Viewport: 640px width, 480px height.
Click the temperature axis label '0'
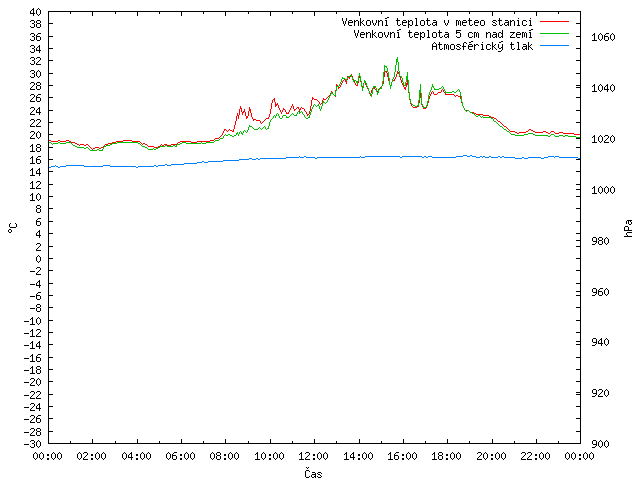[38, 259]
